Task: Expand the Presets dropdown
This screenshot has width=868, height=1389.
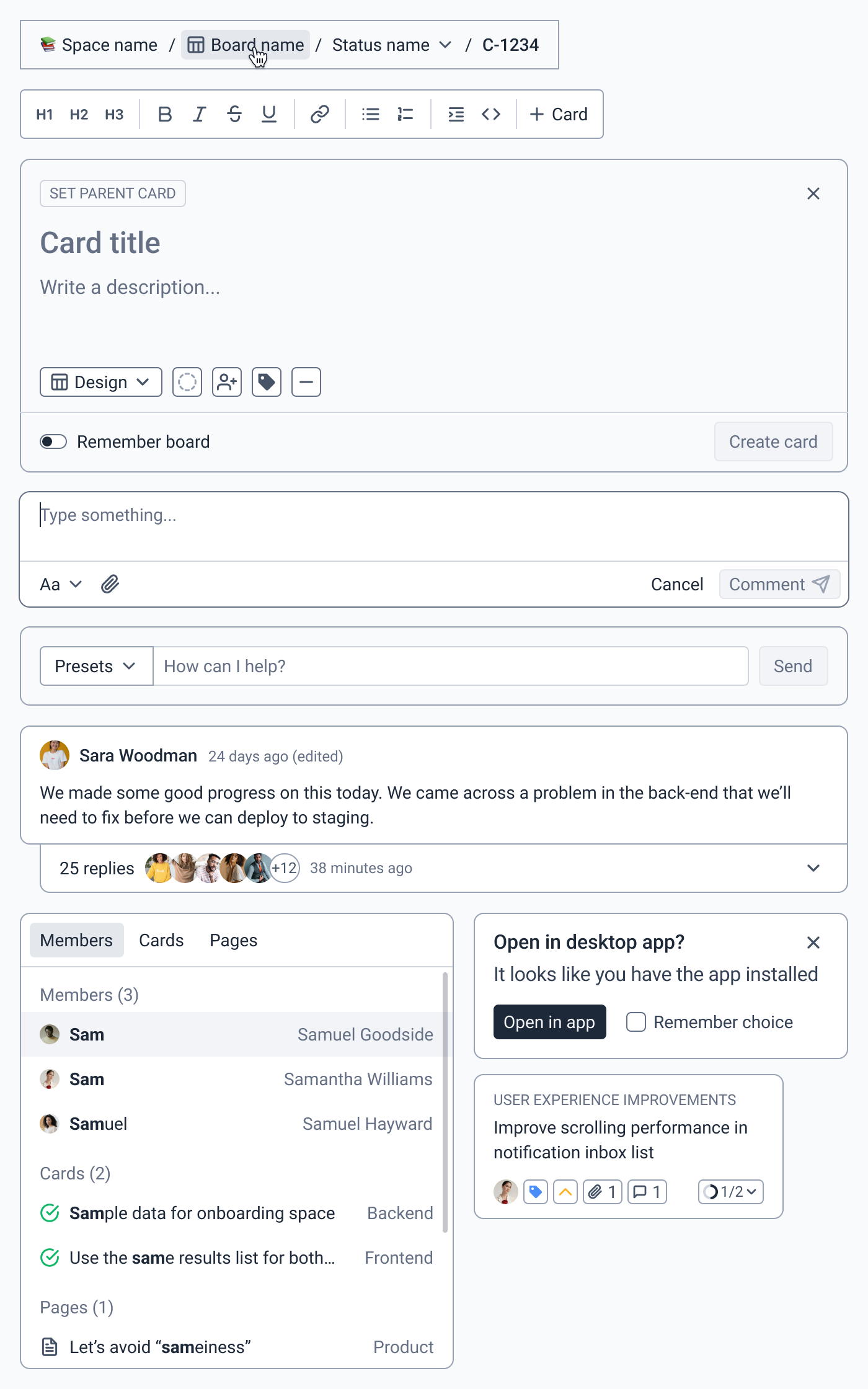Action: (96, 666)
